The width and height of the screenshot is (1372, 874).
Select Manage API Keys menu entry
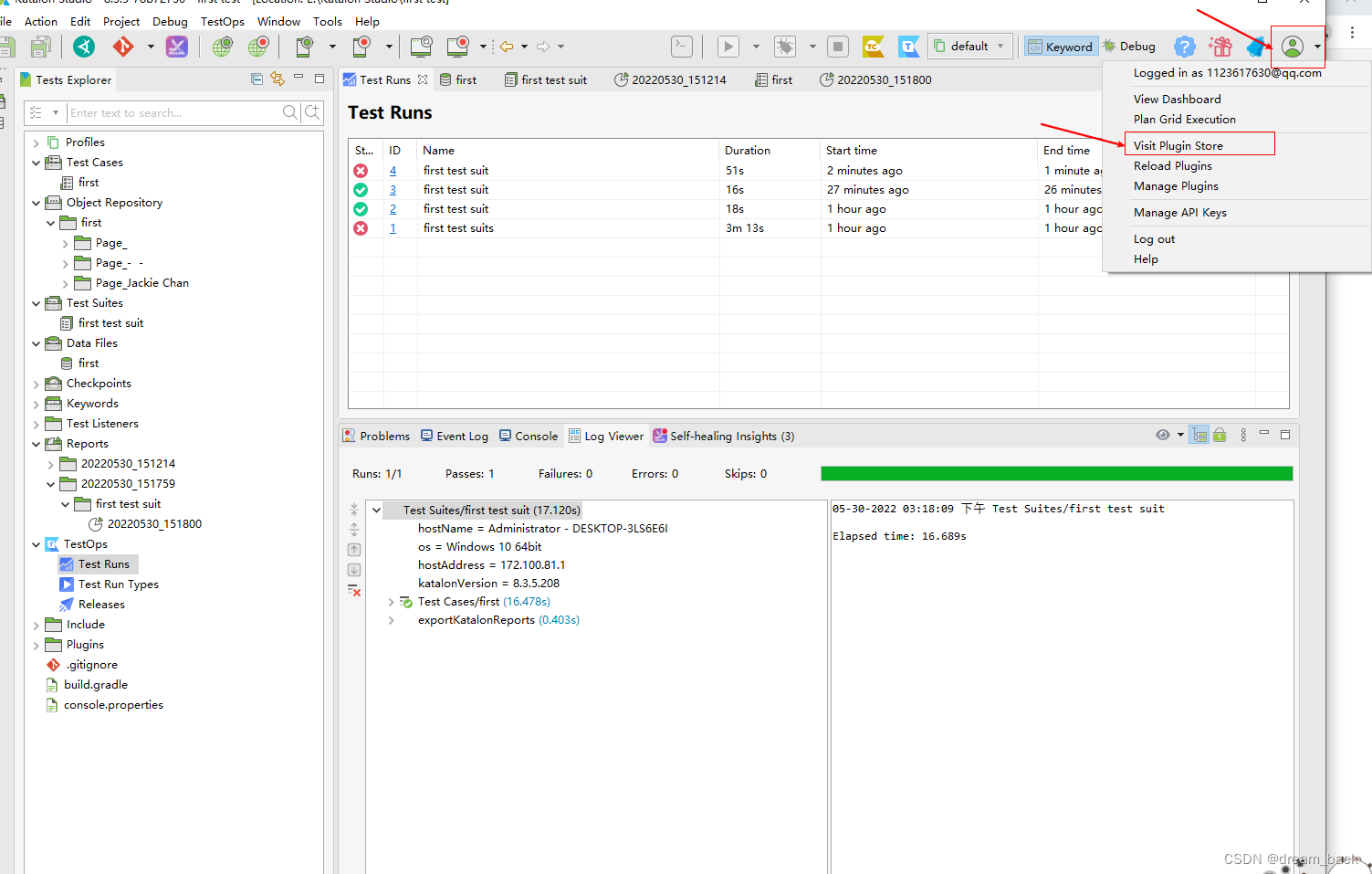click(1179, 213)
